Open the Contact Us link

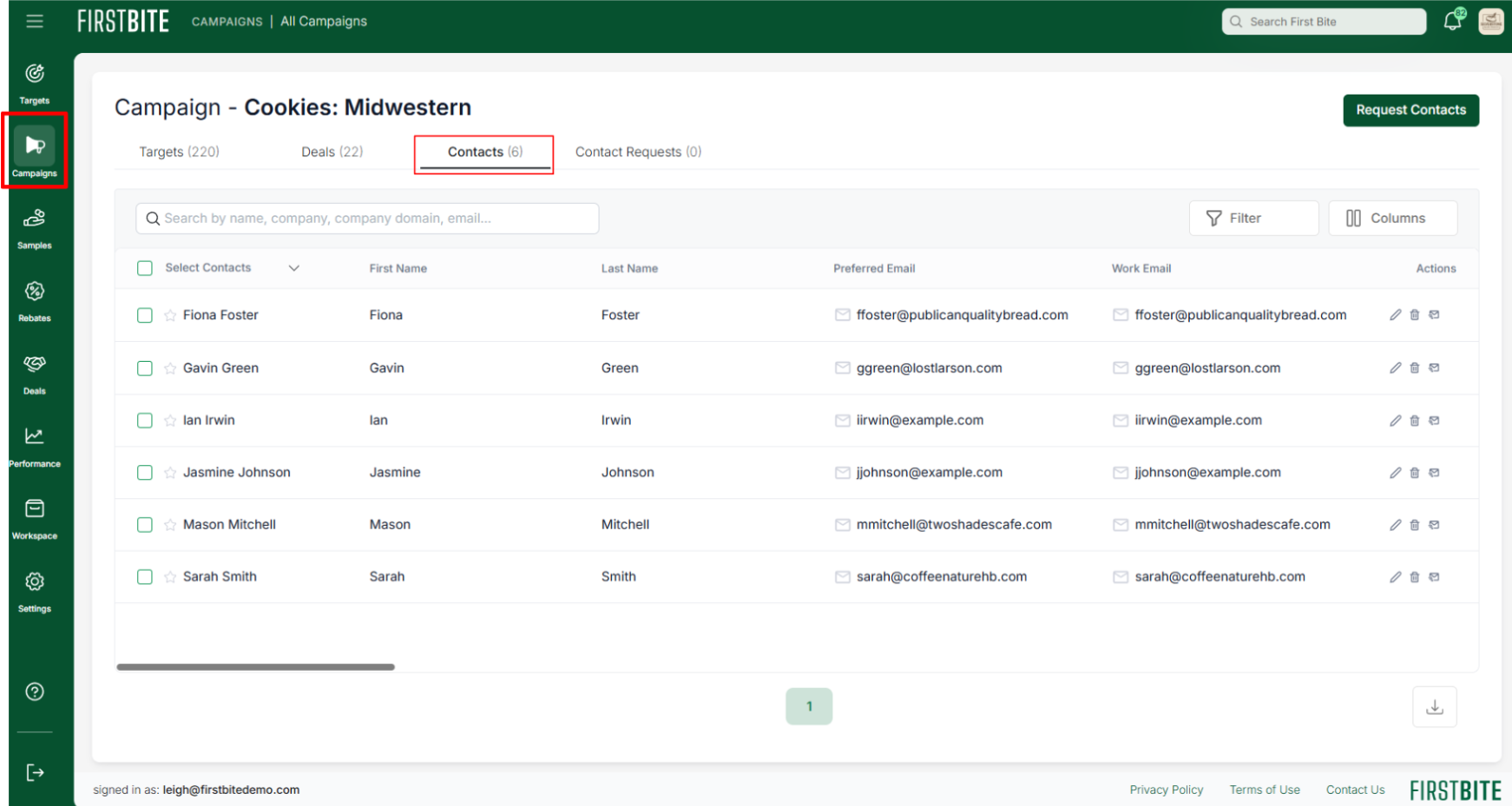[x=1355, y=790]
